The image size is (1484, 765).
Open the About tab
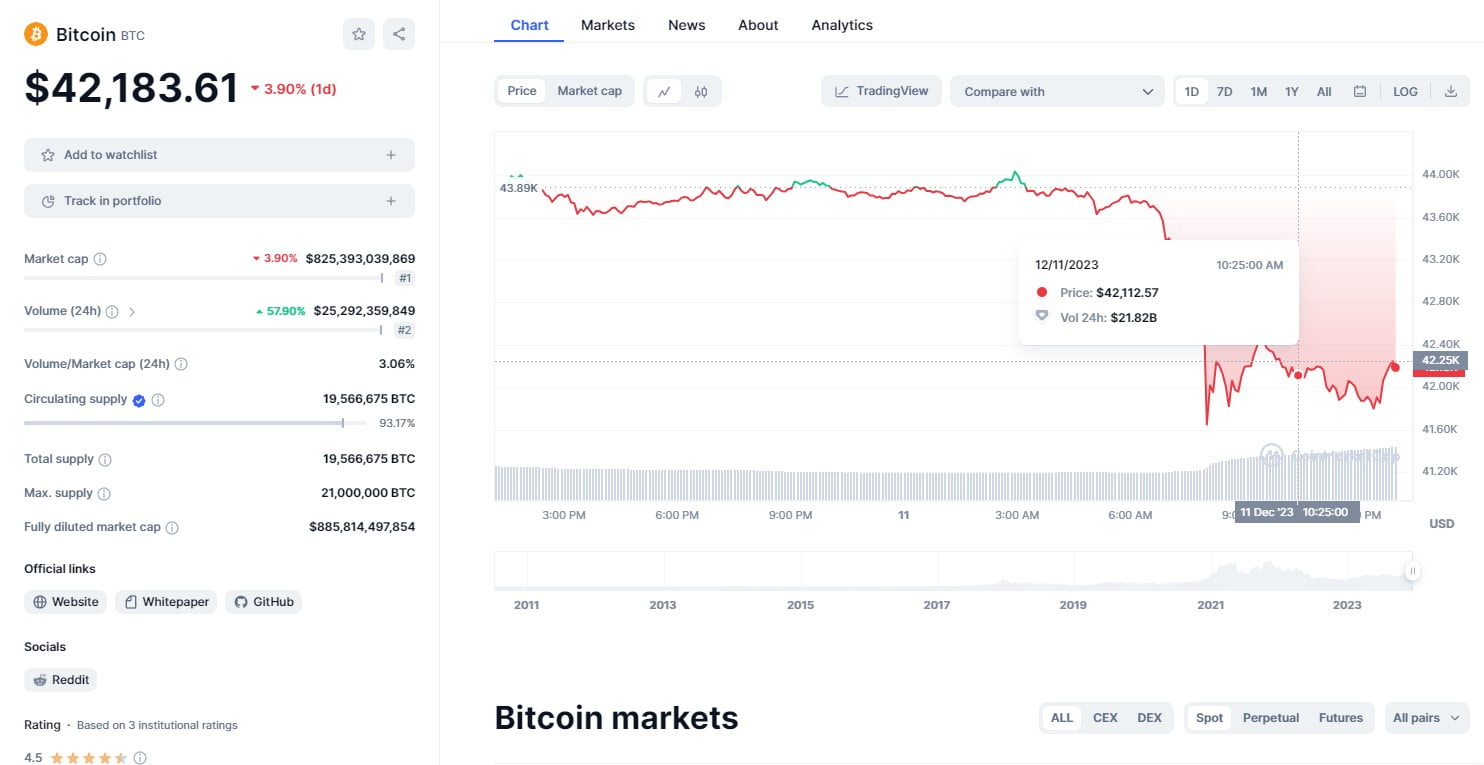tap(758, 25)
